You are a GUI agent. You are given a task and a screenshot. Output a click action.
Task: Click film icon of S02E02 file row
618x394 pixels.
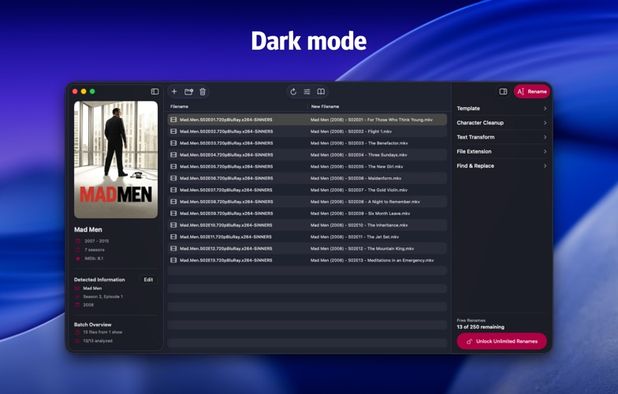point(173,131)
